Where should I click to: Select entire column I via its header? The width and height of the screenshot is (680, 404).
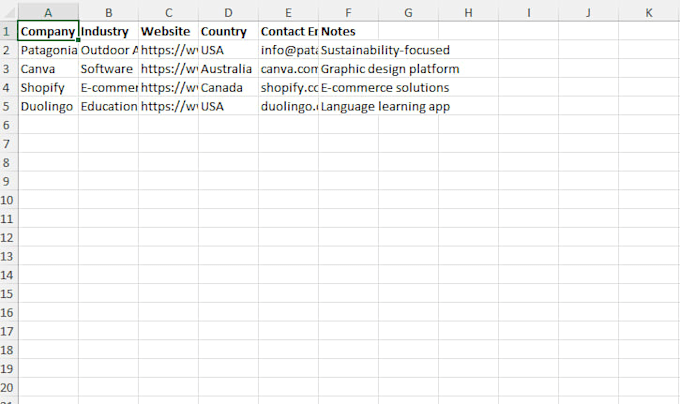(529, 13)
